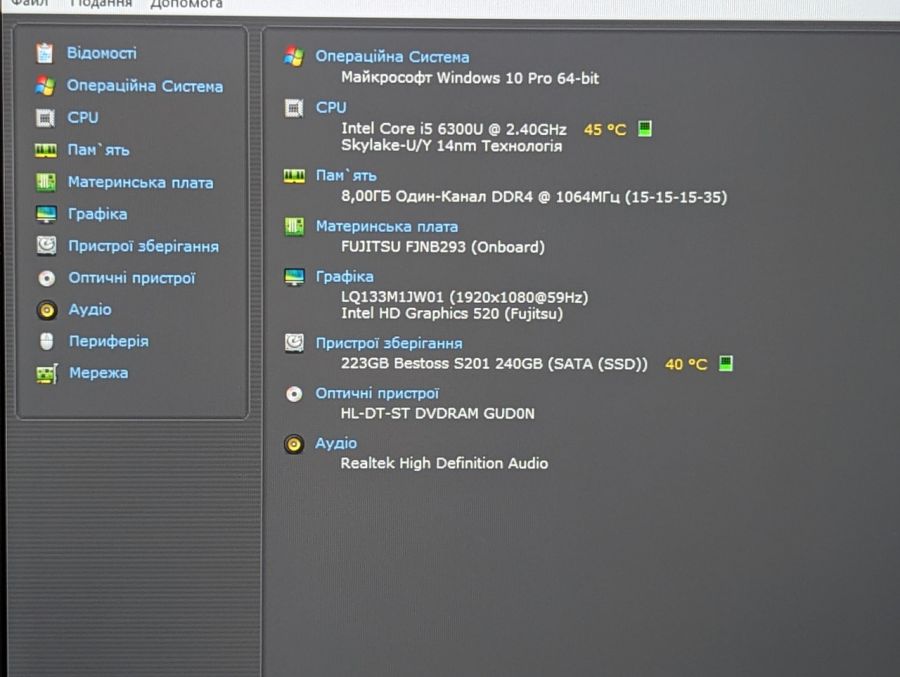Select the 8,00ГБ Один-Канал DDR4 memory line
The width and height of the screenshot is (900, 677).
point(534,197)
